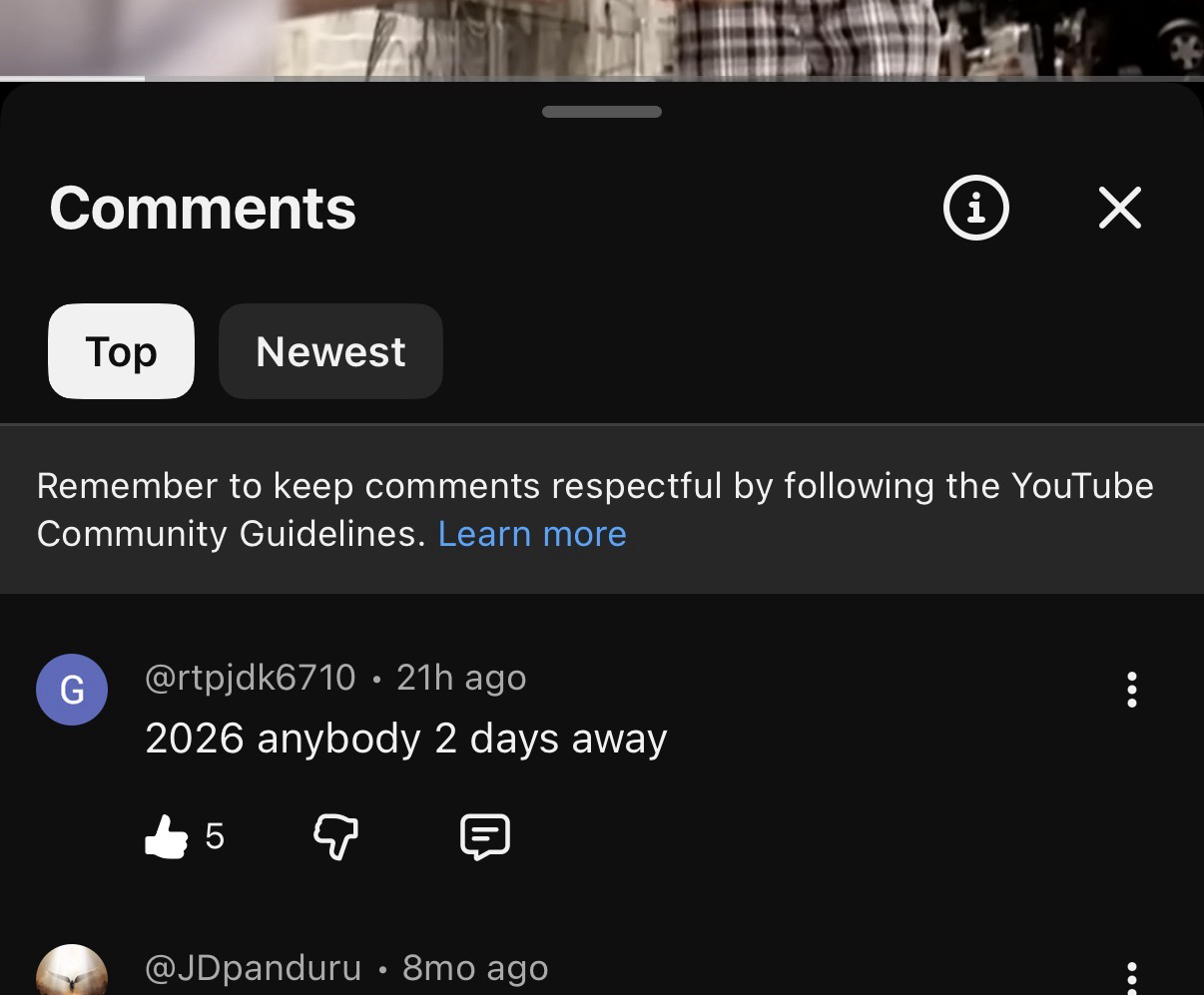Image resolution: width=1204 pixels, height=995 pixels.
Task: Tap the @JDpanduru profile picture
Action: tap(72, 973)
